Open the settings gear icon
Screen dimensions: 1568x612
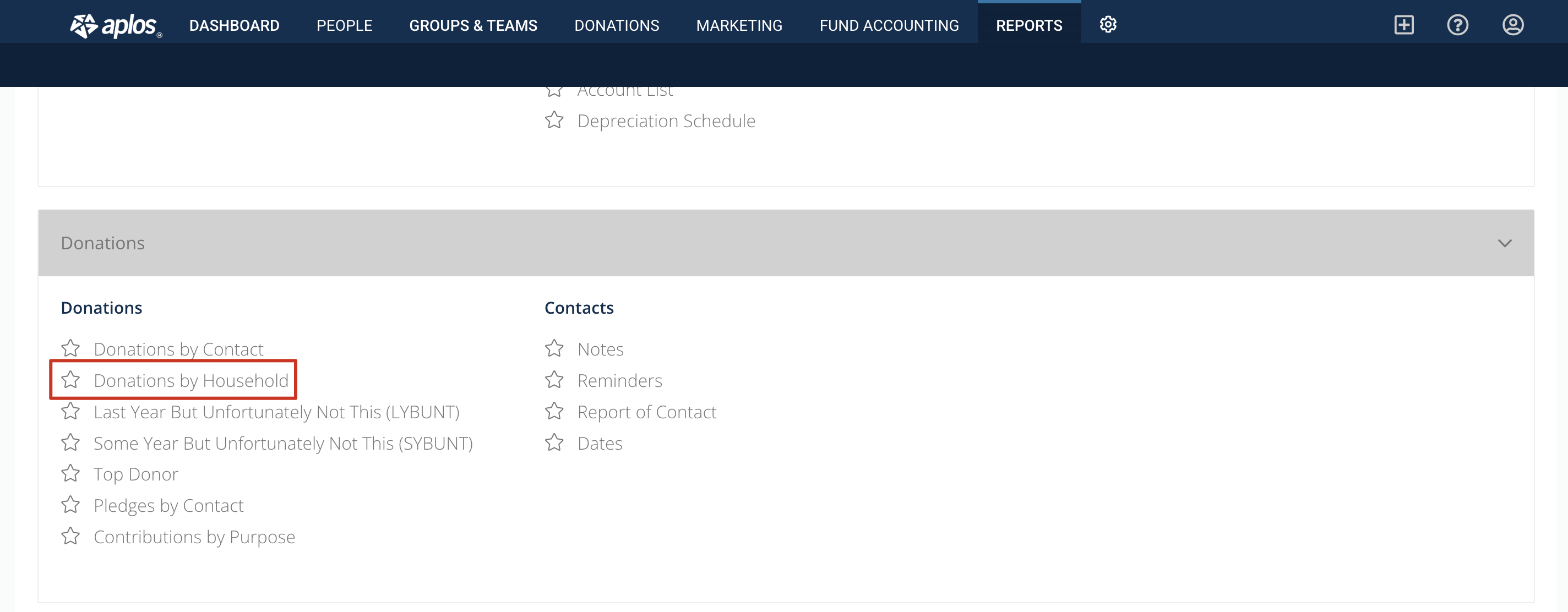click(x=1108, y=25)
